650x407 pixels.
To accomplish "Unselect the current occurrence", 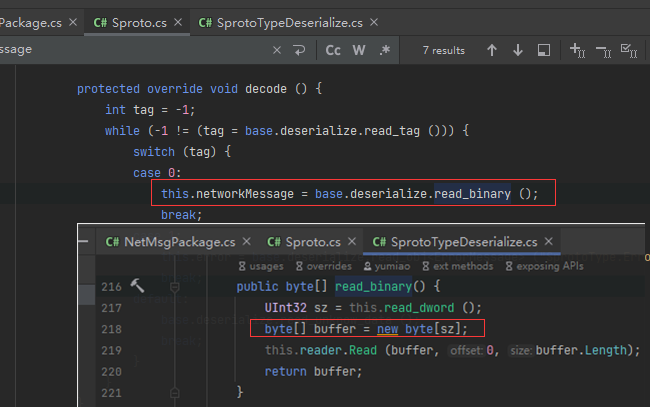I will 603,50.
